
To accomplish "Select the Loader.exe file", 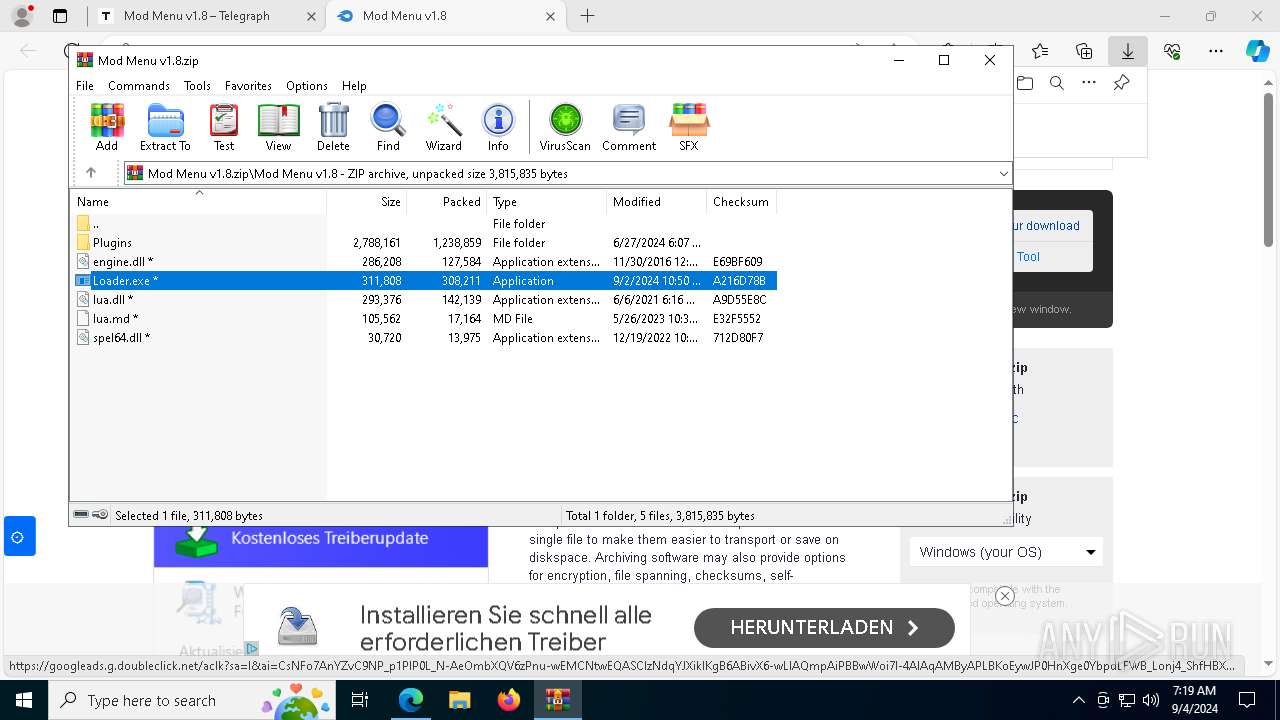I will pyautogui.click(x=424, y=281).
